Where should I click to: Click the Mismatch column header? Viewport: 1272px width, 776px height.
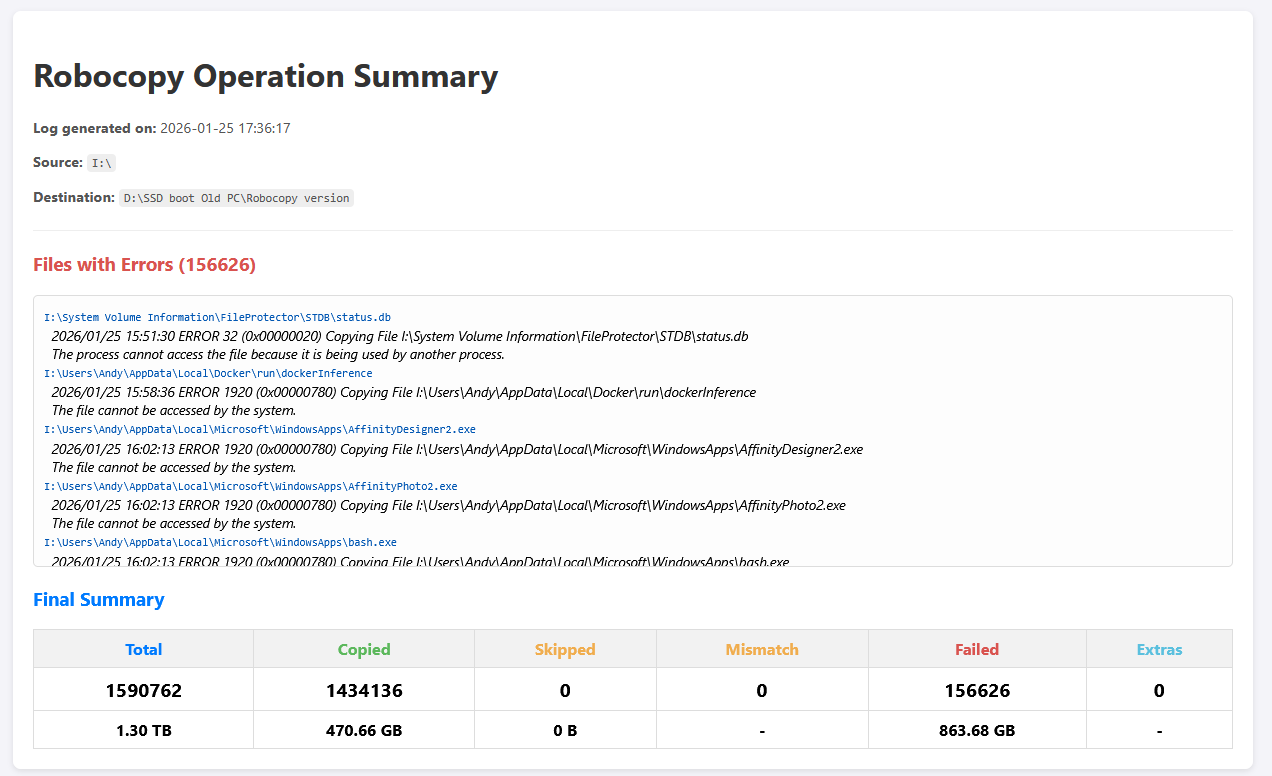click(762, 649)
